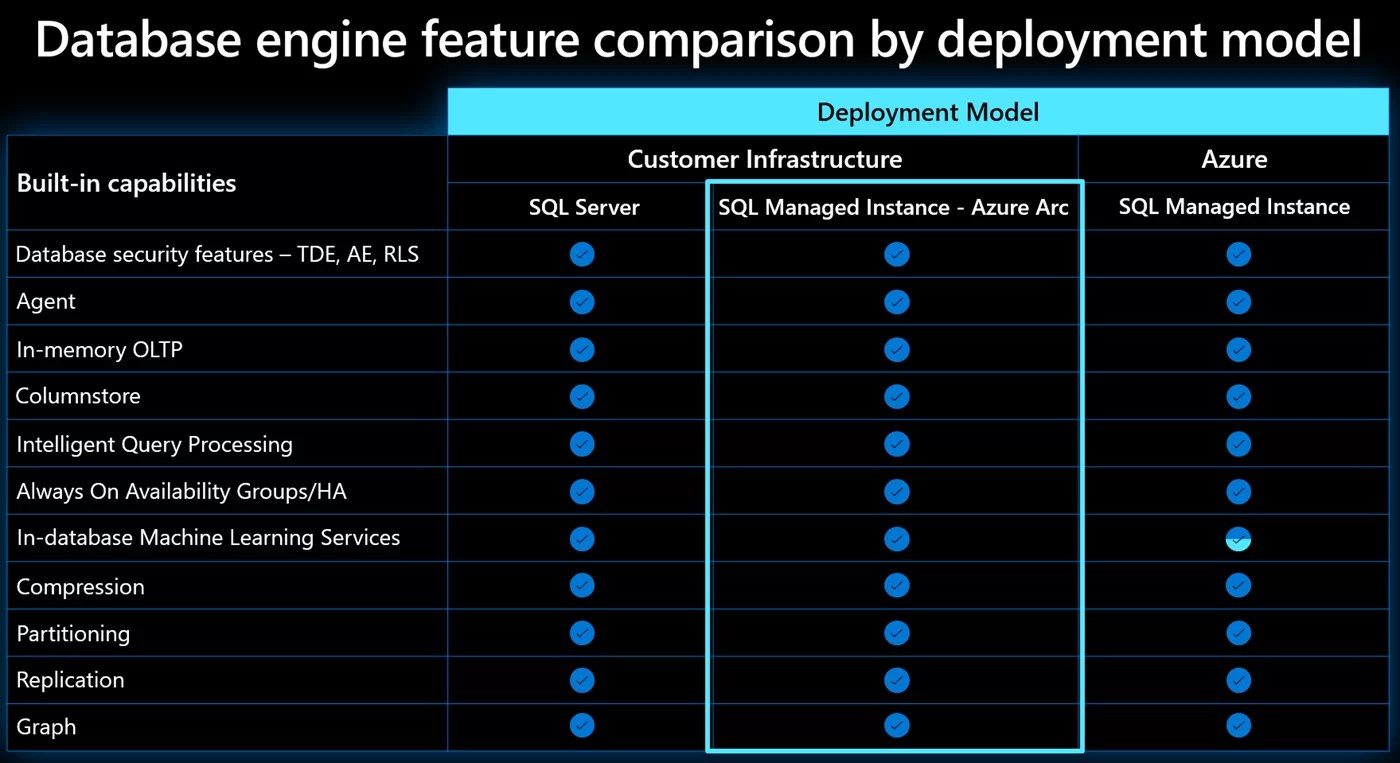Select the "Compression" row label
Viewport: 1400px width, 763px height.
[80, 587]
